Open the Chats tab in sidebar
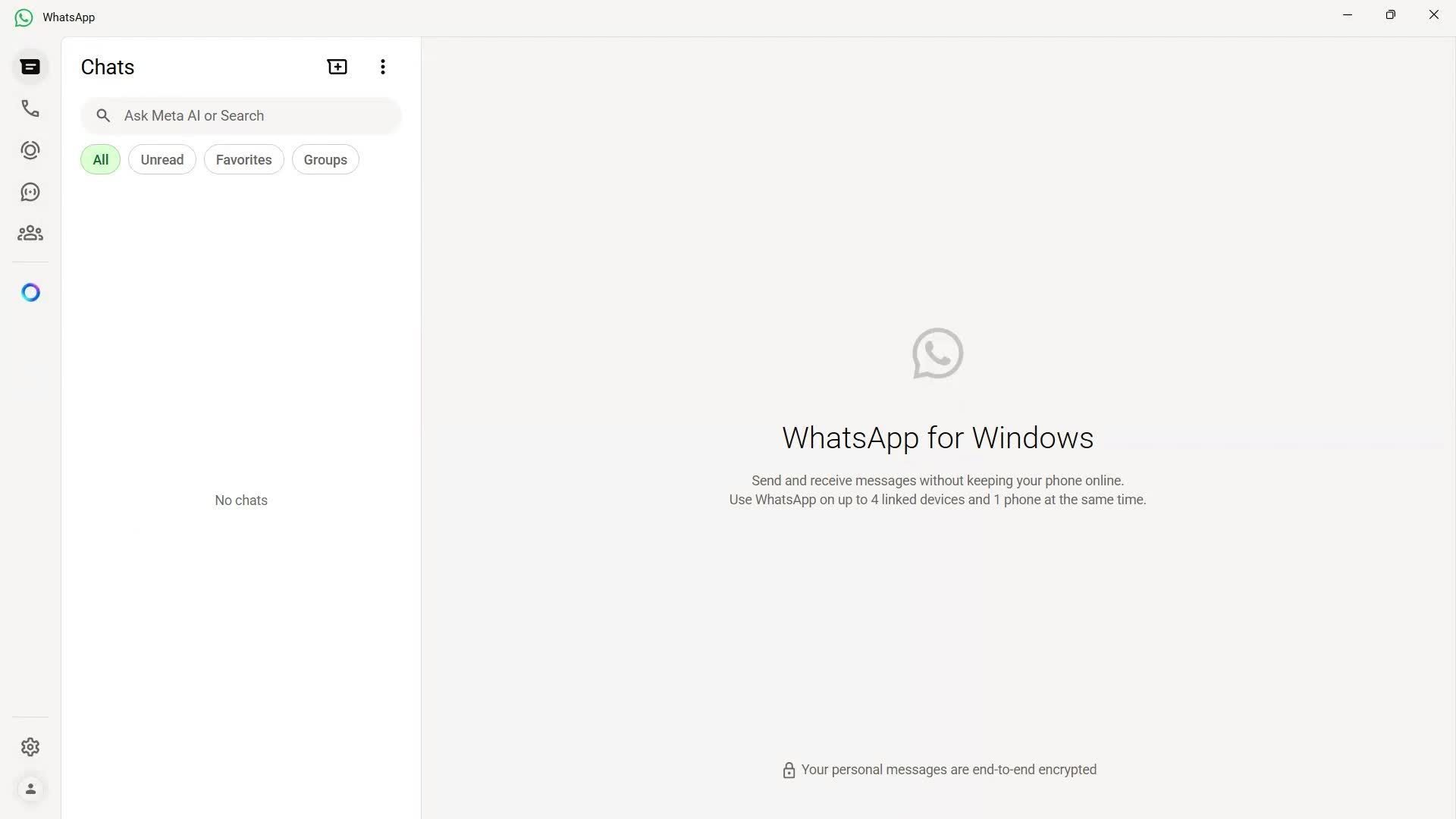Viewport: 1456px width, 819px height. [30, 67]
